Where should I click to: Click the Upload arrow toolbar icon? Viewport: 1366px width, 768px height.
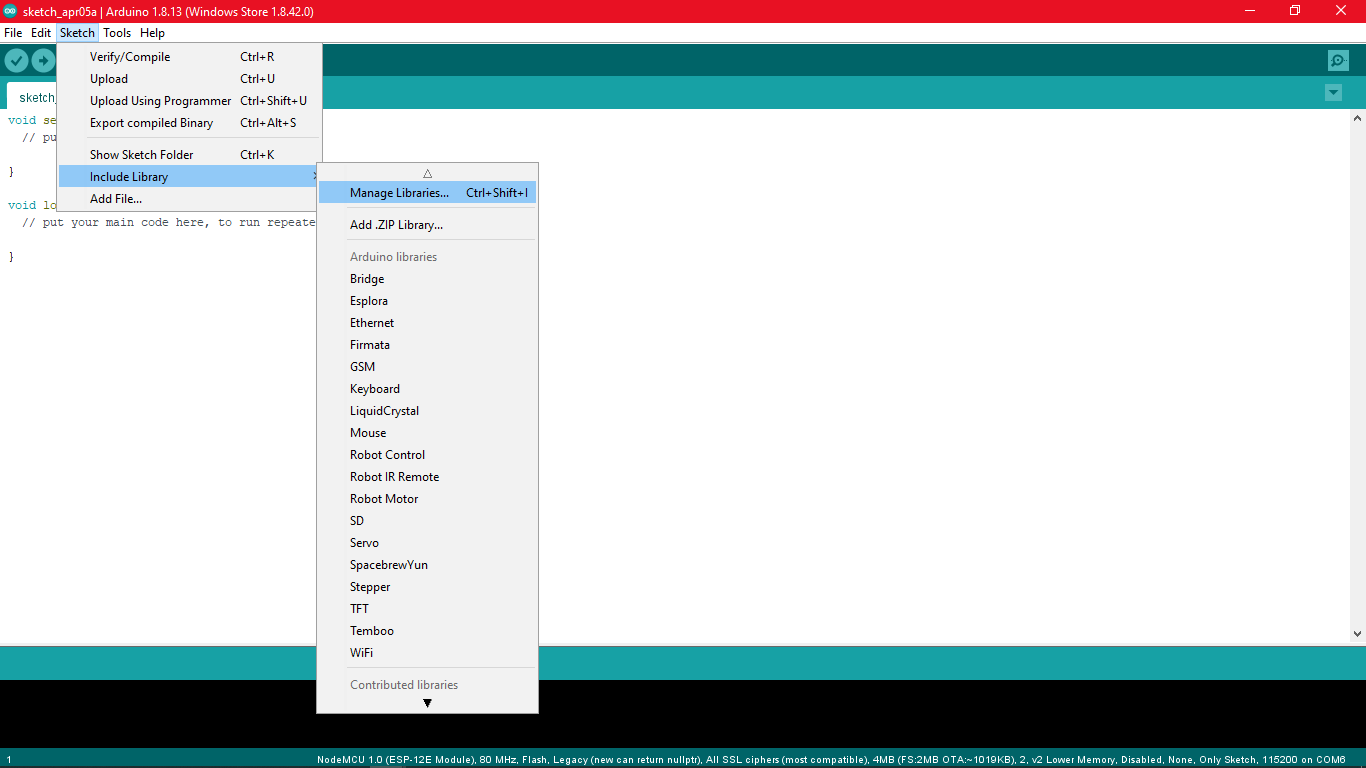pyautogui.click(x=43, y=61)
